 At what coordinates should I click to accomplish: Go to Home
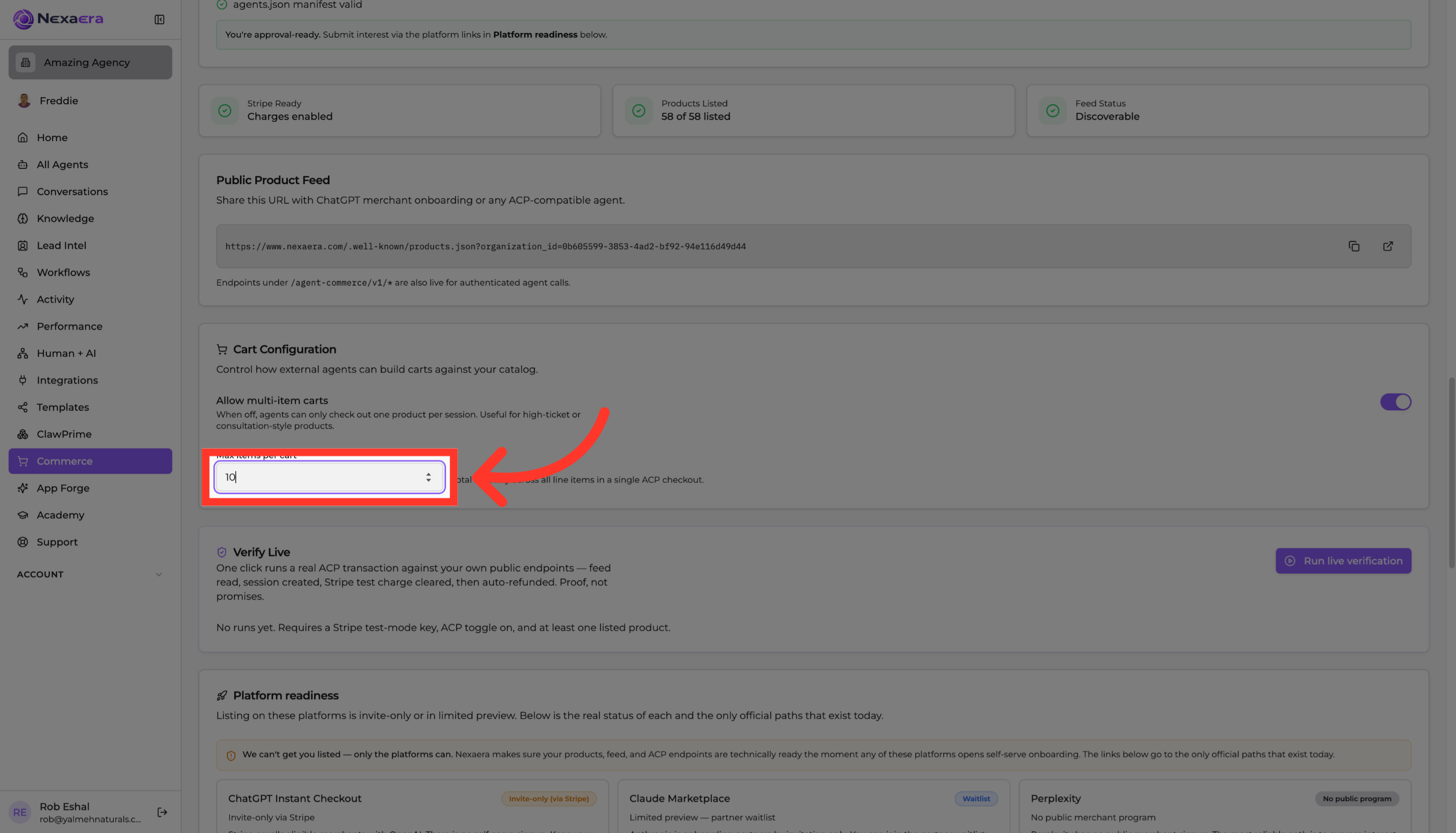[90, 137]
